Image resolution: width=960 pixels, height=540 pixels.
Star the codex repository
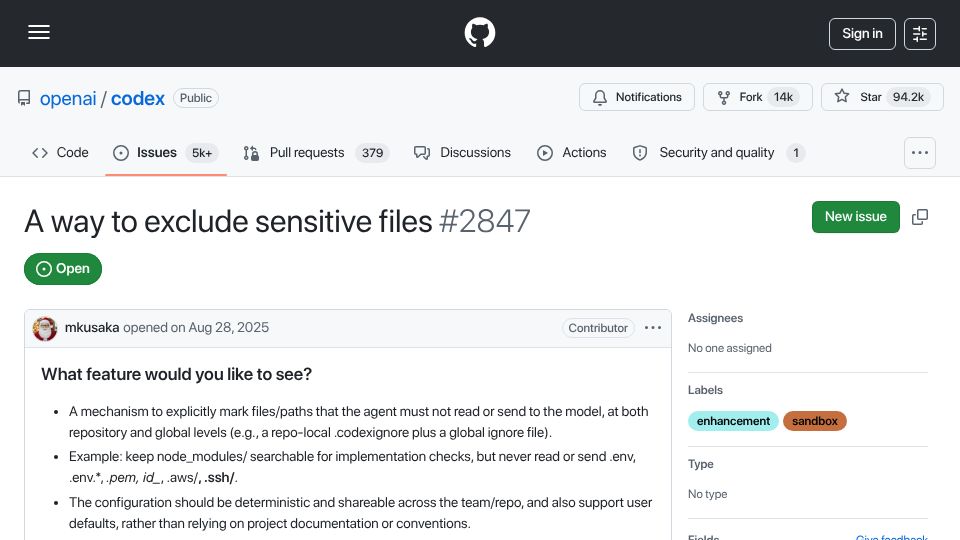click(882, 97)
